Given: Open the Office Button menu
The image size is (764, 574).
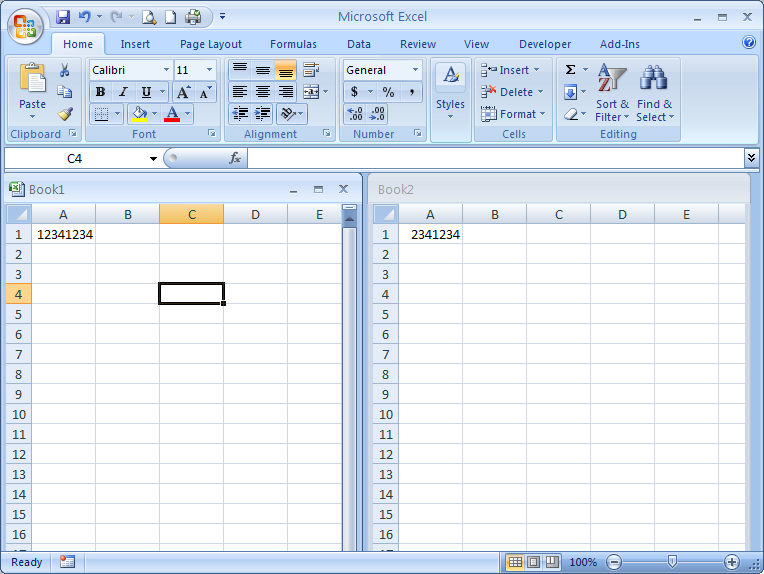Looking at the screenshot, I should click(x=25, y=25).
